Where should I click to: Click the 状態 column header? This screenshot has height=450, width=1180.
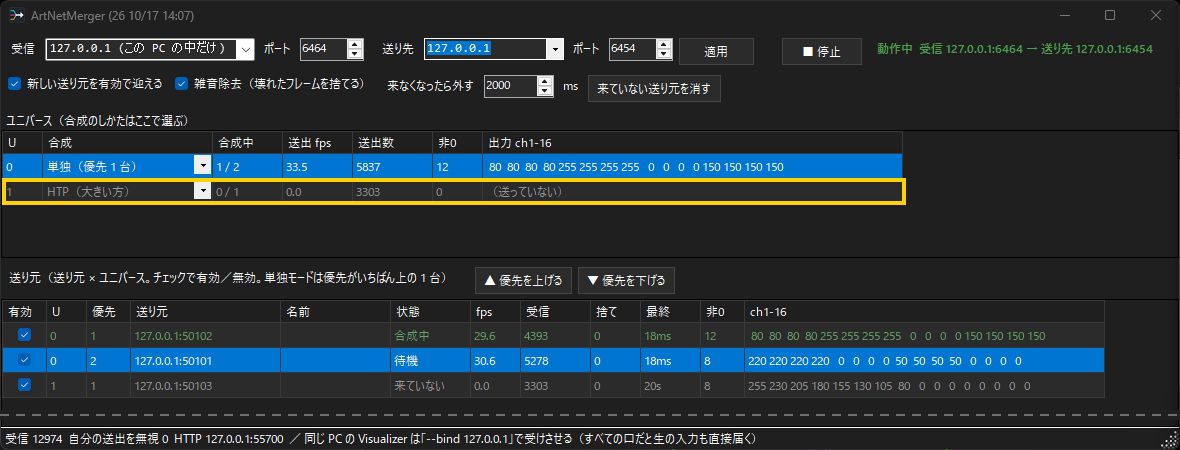430,312
